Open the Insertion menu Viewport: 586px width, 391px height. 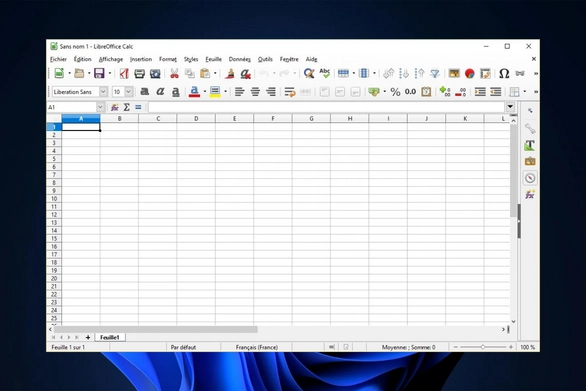tap(141, 59)
